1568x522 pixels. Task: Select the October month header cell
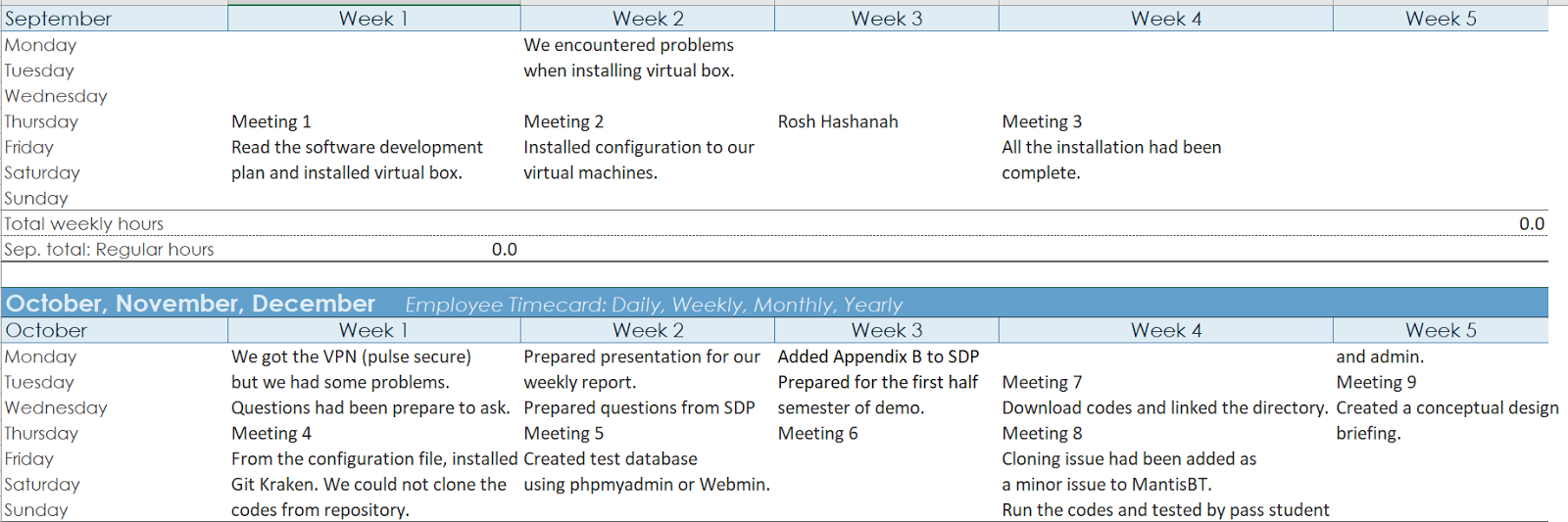pos(47,330)
